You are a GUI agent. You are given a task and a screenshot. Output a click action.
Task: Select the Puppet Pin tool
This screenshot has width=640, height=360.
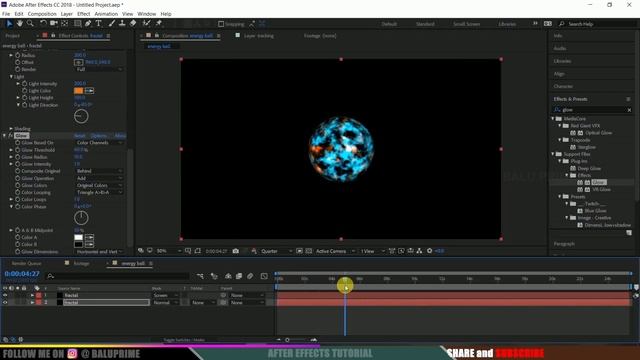pos(159,24)
